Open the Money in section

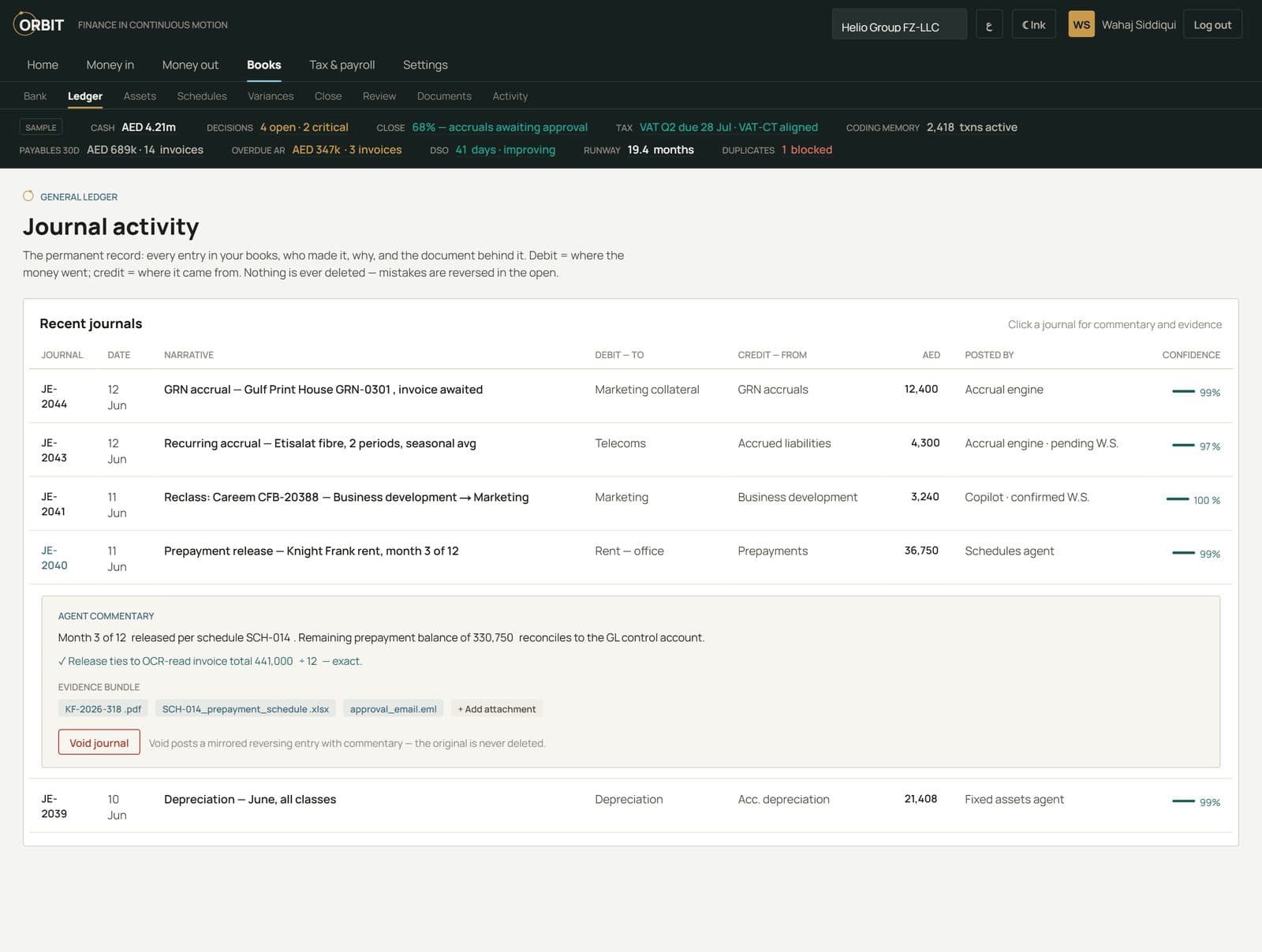[110, 65]
